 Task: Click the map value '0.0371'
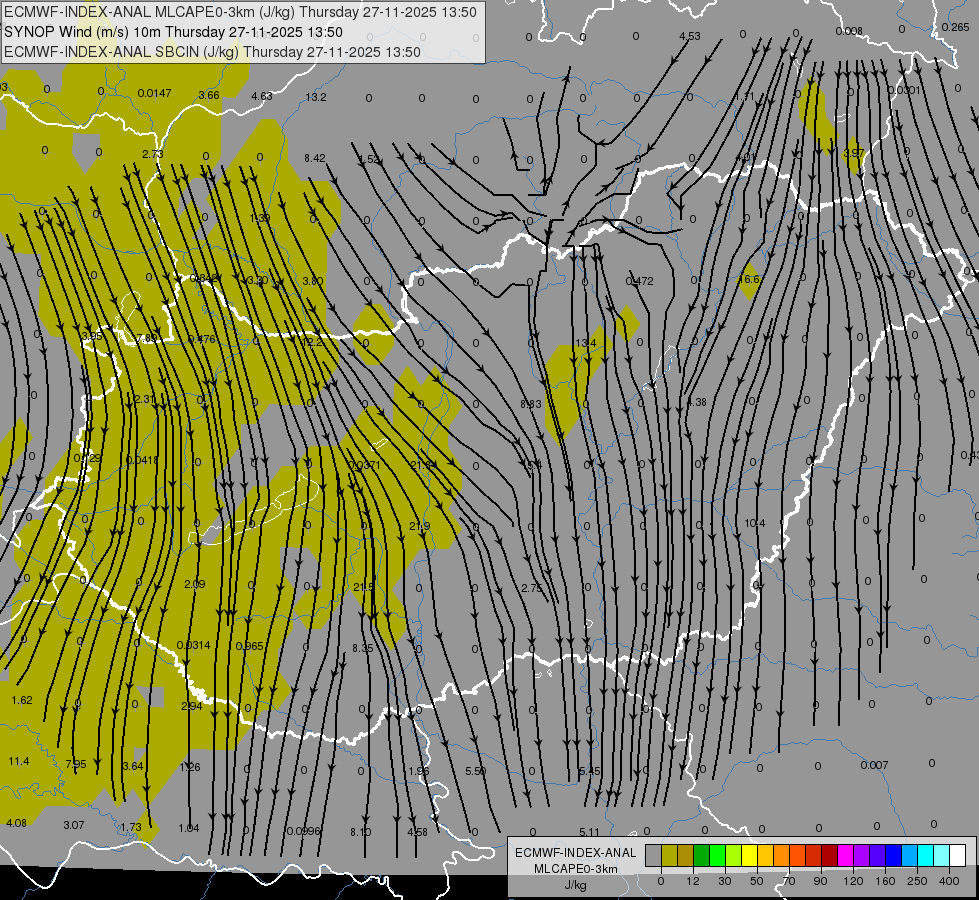click(x=364, y=465)
